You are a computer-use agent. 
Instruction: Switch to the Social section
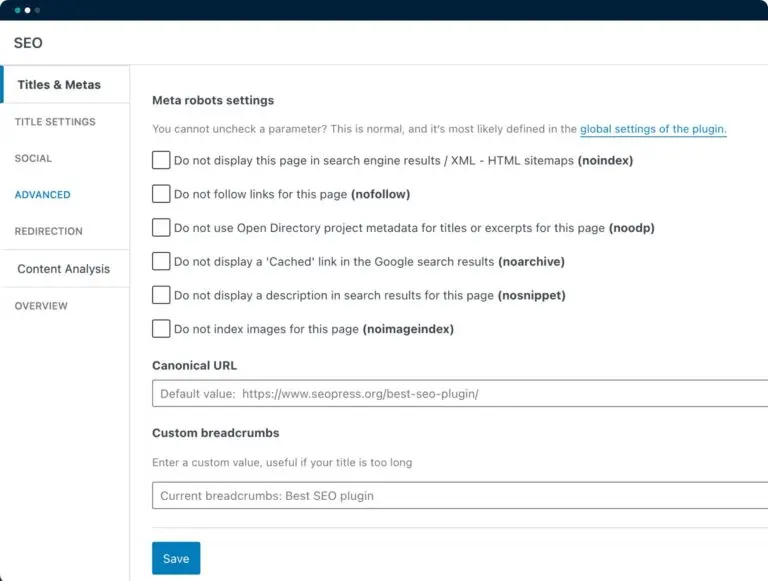33,158
